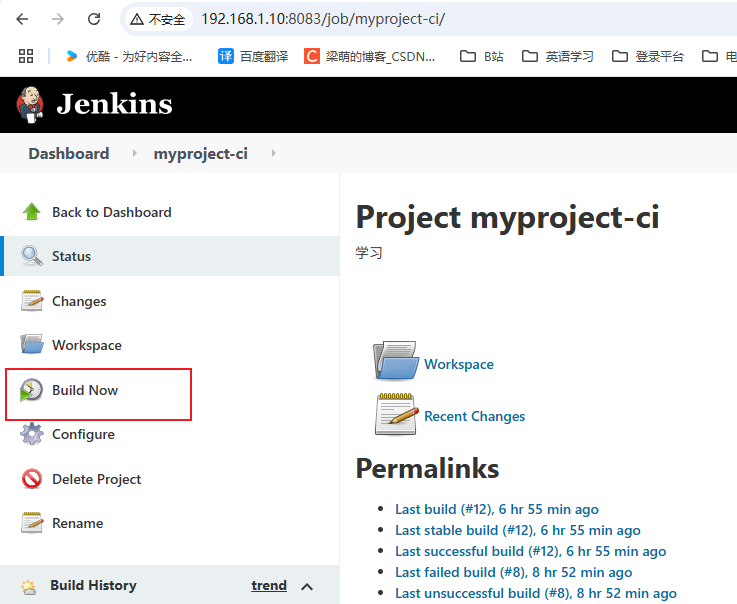Click the Configure gear icon
The height and width of the screenshot is (604, 737).
[31, 434]
